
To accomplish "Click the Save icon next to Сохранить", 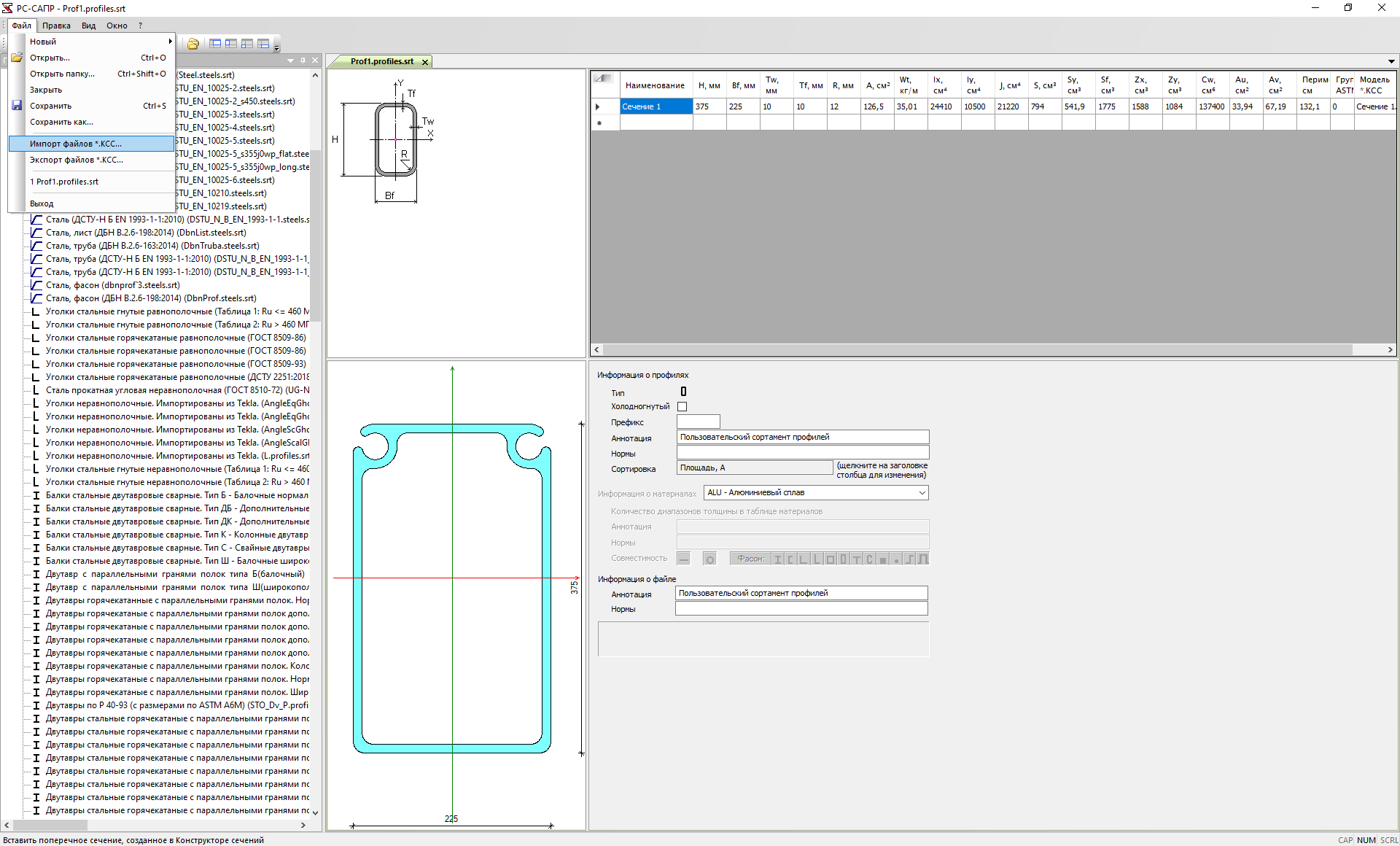I will [x=17, y=106].
